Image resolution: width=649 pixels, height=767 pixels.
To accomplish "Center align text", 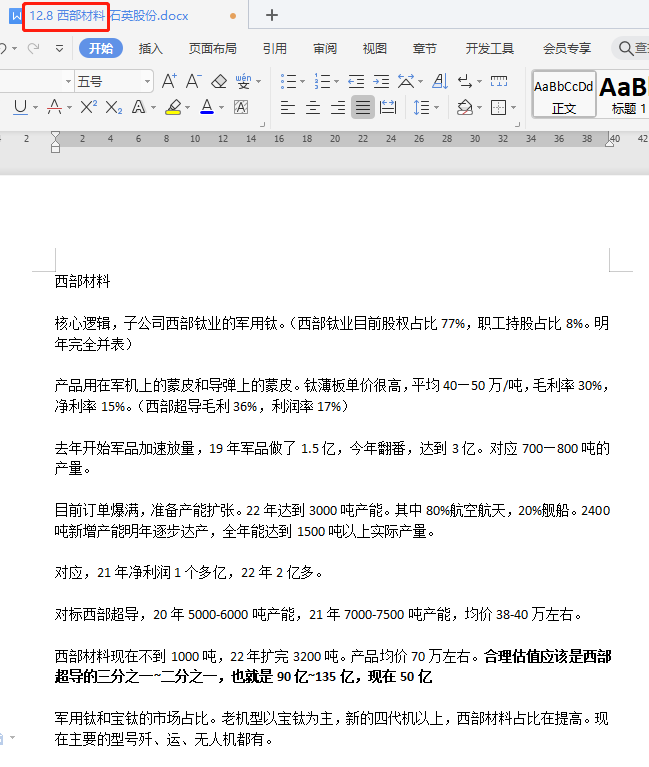I will pyautogui.click(x=313, y=107).
